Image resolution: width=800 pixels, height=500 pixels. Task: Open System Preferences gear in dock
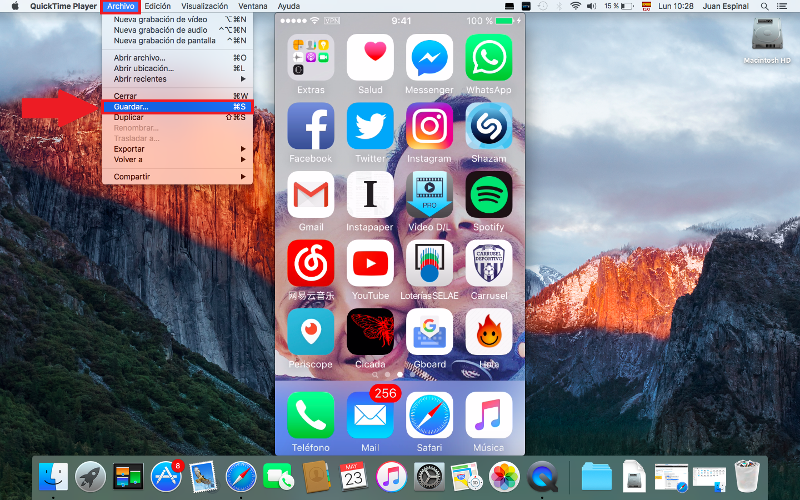tap(429, 477)
